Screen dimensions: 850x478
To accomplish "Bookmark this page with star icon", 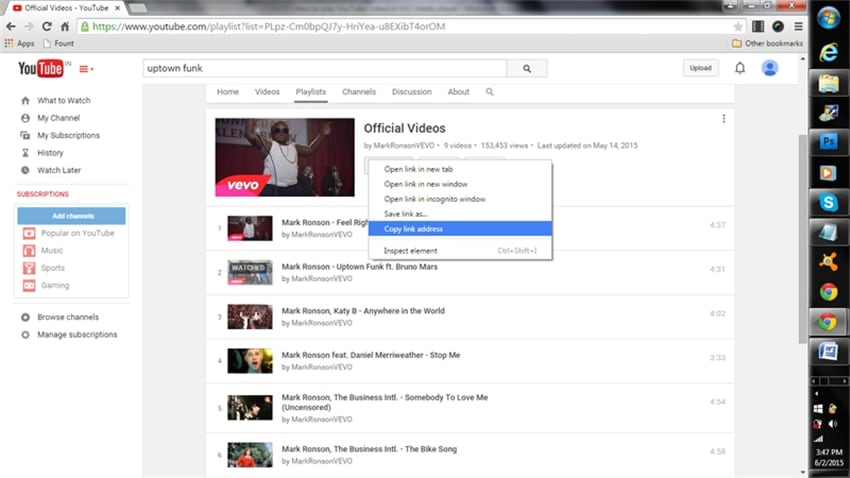I will [x=738, y=26].
